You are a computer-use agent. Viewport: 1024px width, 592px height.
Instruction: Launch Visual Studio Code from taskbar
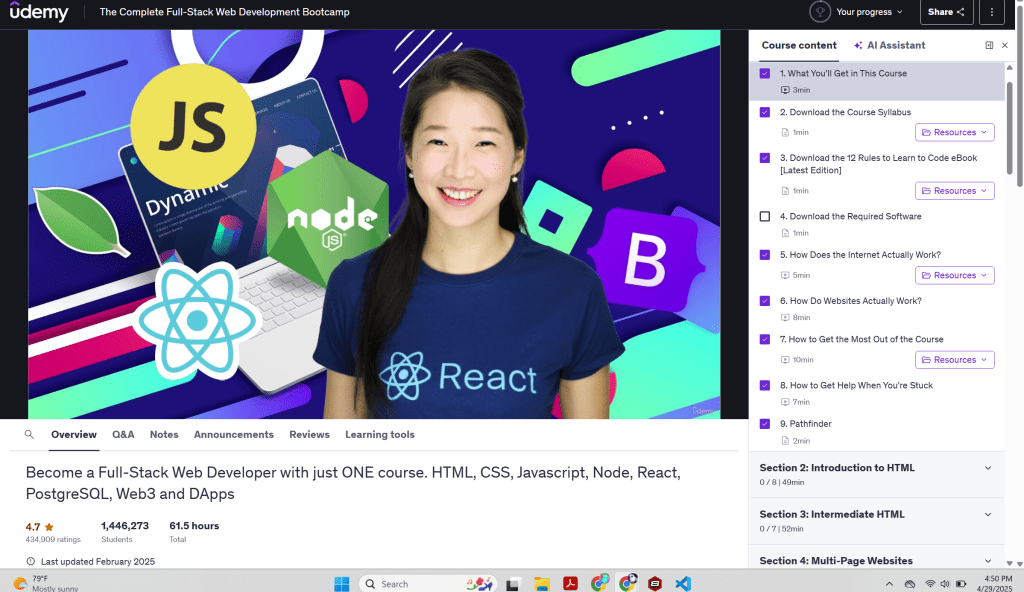click(683, 583)
